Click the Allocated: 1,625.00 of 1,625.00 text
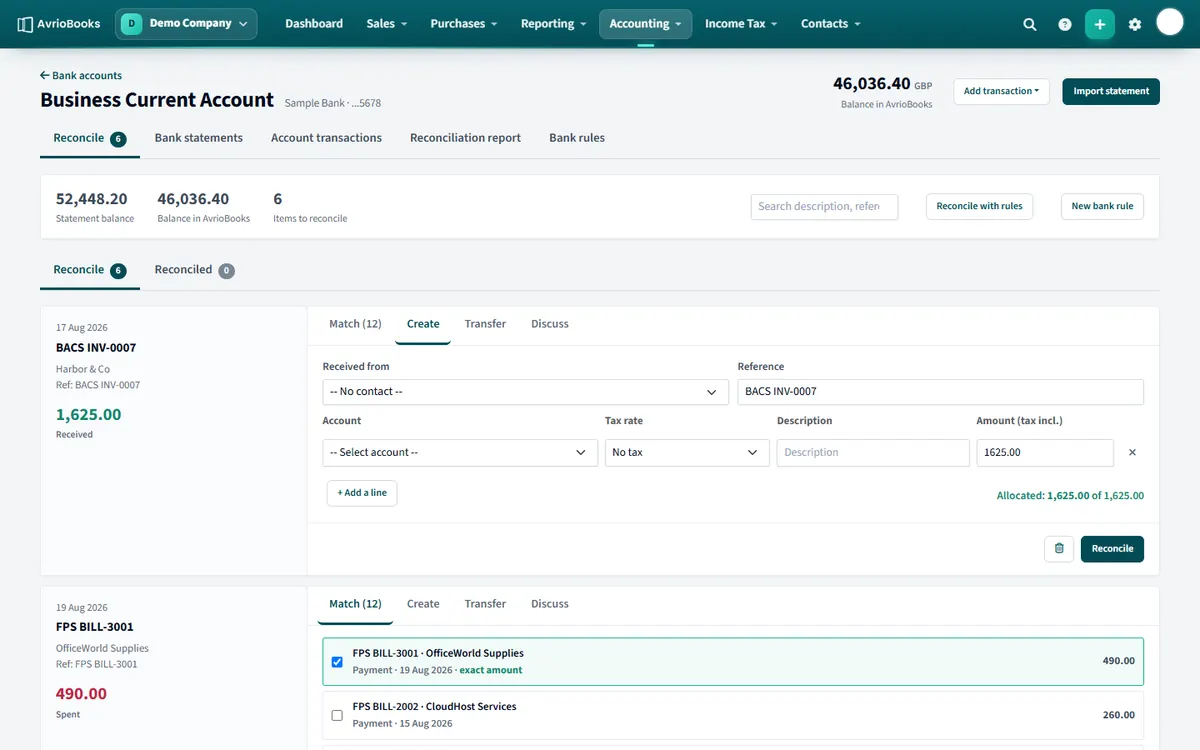Screen dimensions: 1200x750 tap(1070, 495)
